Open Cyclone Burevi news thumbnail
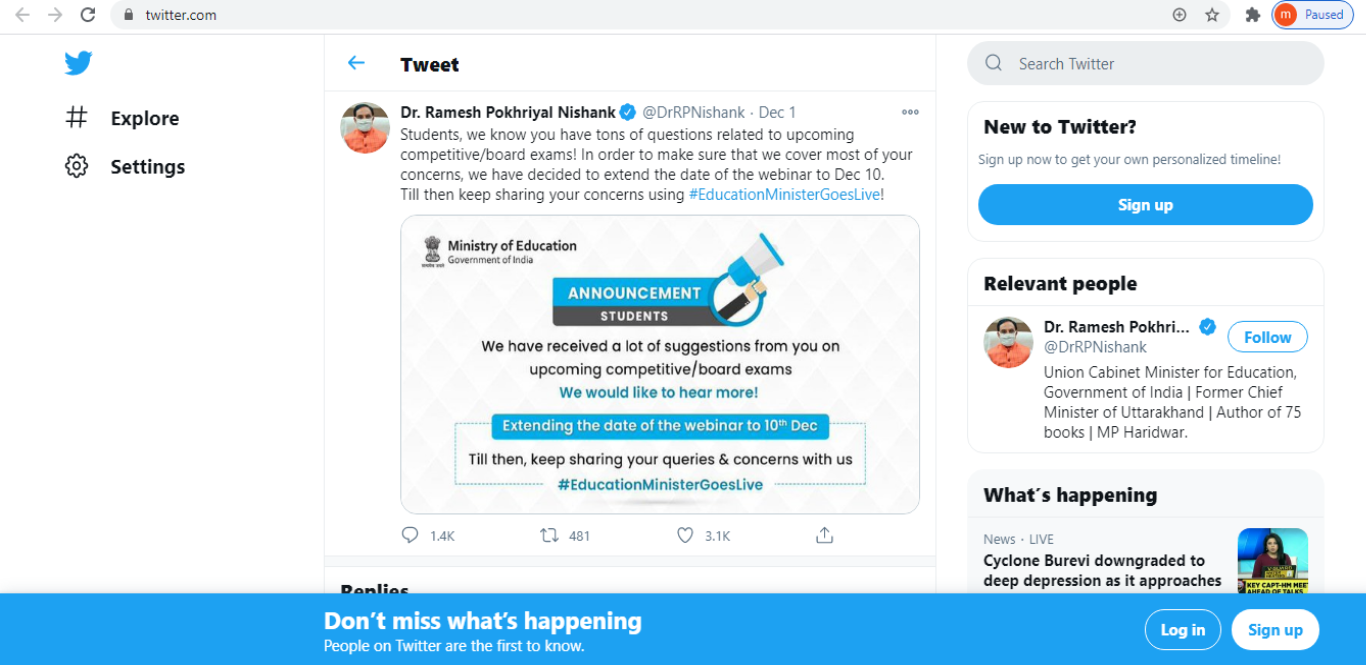 pos(1272,561)
